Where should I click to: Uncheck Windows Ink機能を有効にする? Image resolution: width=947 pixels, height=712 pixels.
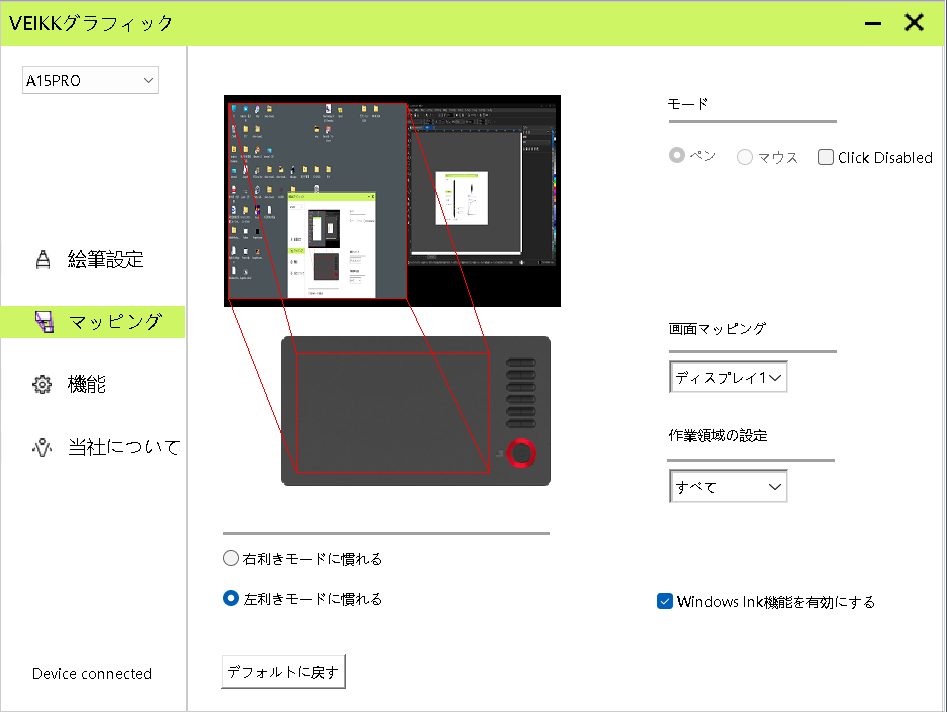[x=665, y=601]
